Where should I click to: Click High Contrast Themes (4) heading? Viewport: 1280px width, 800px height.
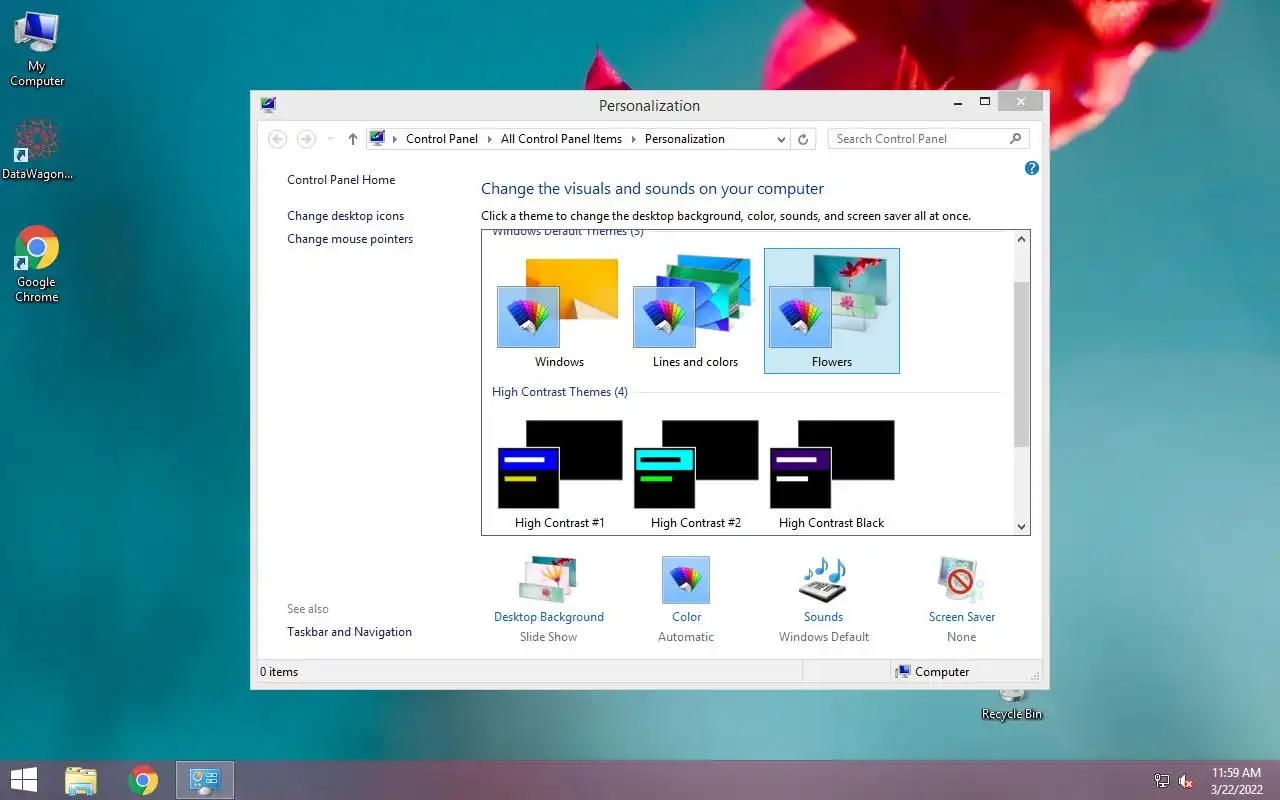560,392
